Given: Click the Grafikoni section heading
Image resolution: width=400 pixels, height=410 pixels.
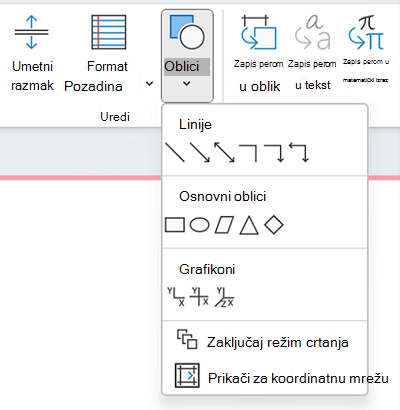Looking at the screenshot, I should (207, 269).
